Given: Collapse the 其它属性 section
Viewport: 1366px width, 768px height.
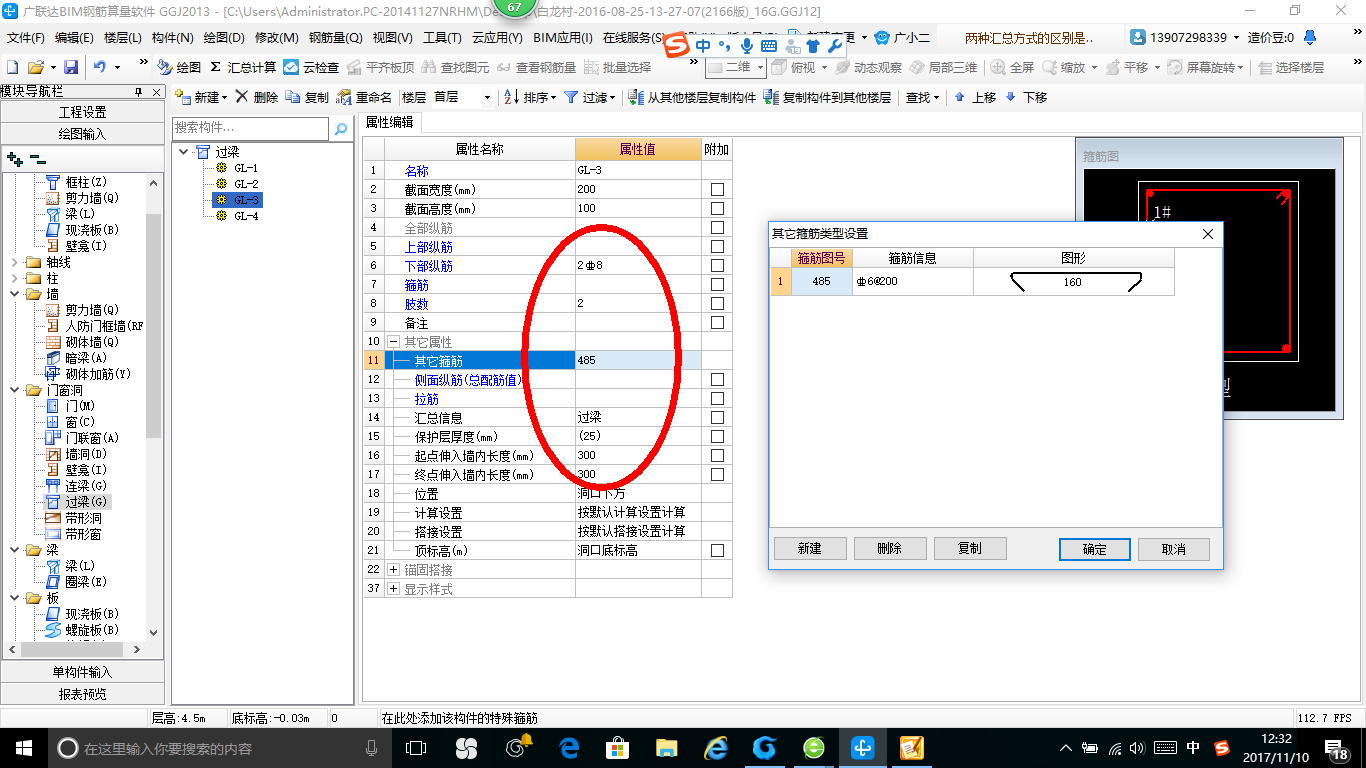Looking at the screenshot, I should 393,341.
